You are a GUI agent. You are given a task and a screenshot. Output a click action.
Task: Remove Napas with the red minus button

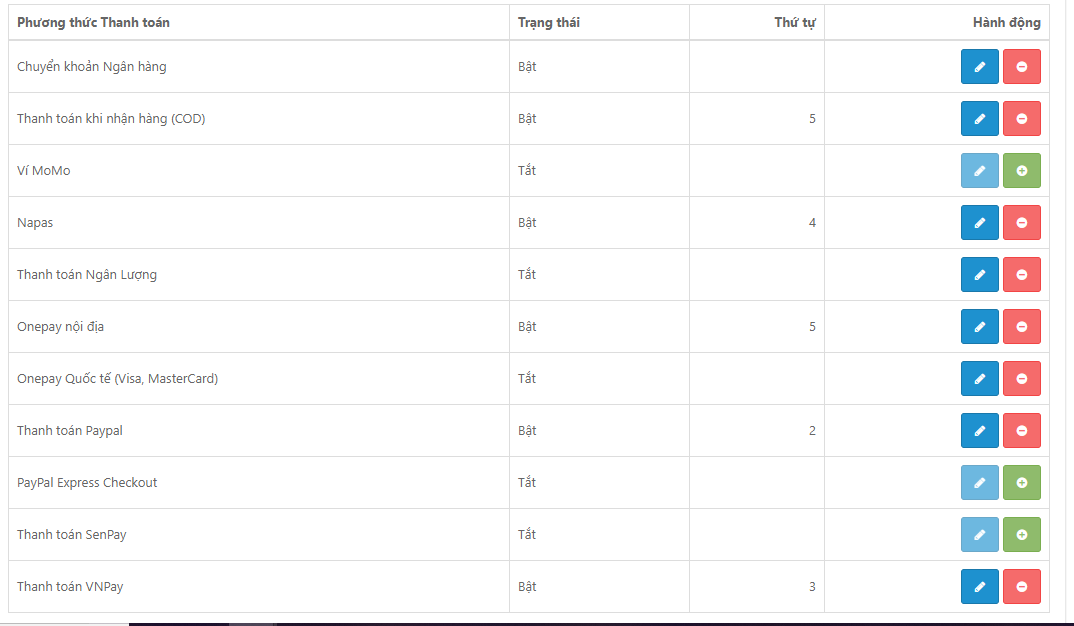1021,223
